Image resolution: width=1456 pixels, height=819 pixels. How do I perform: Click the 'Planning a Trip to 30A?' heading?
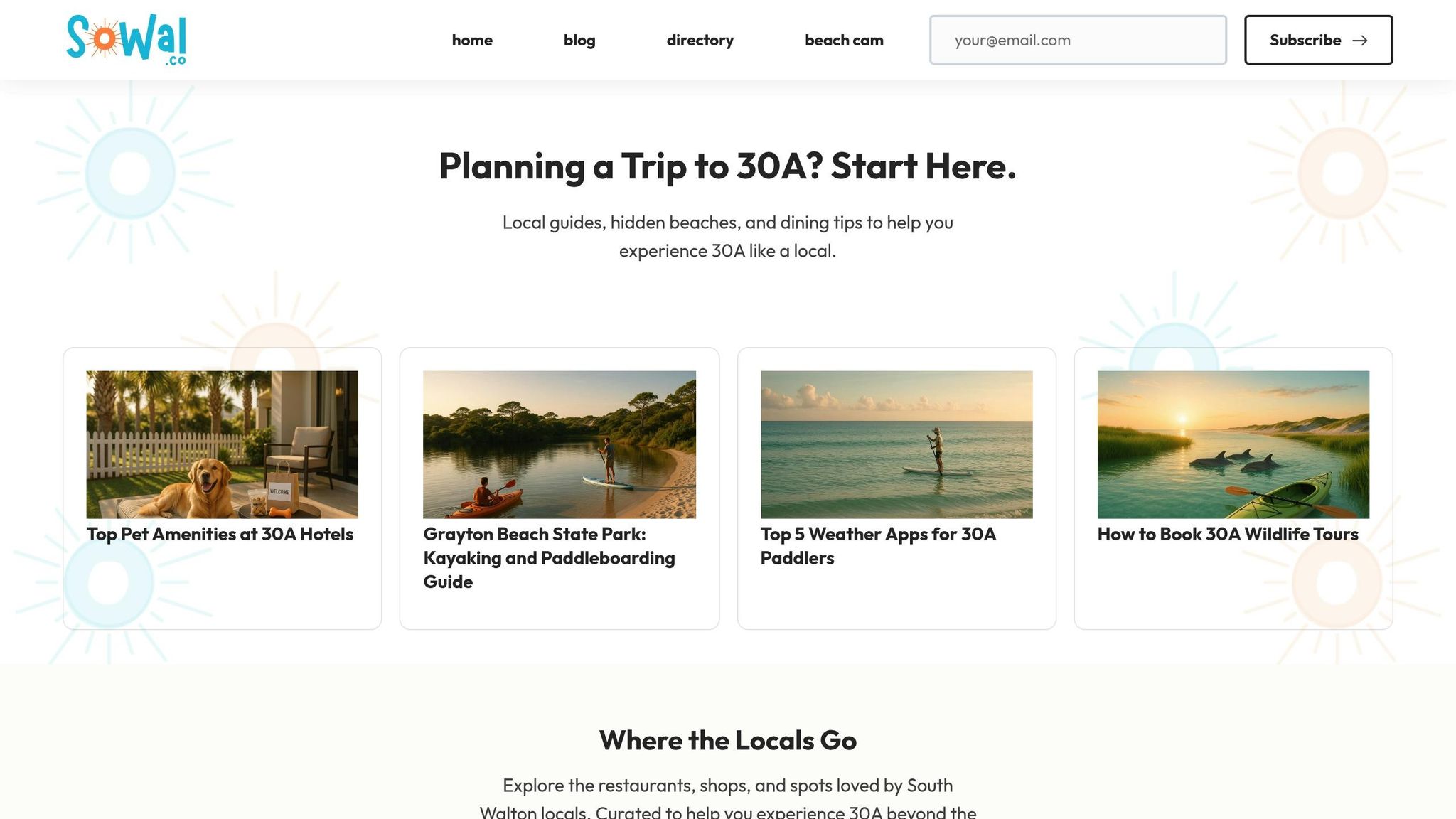point(727,166)
